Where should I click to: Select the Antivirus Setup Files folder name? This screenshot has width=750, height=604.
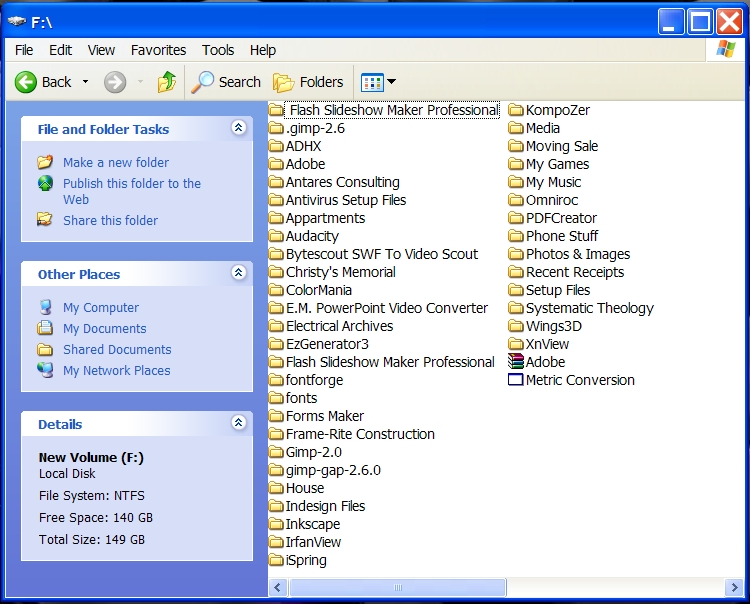pos(346,200)
